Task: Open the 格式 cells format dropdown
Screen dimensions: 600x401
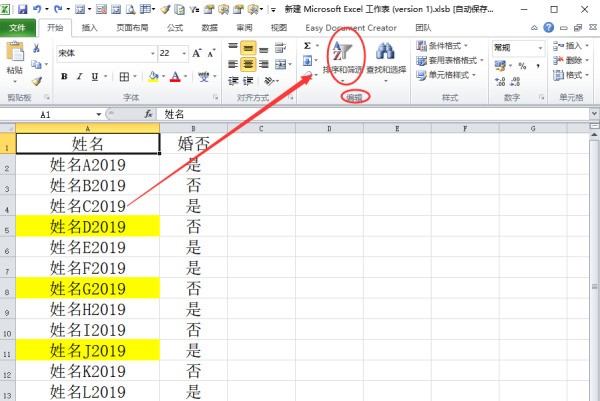Action: pyautogui.click(x=571, y=75)
